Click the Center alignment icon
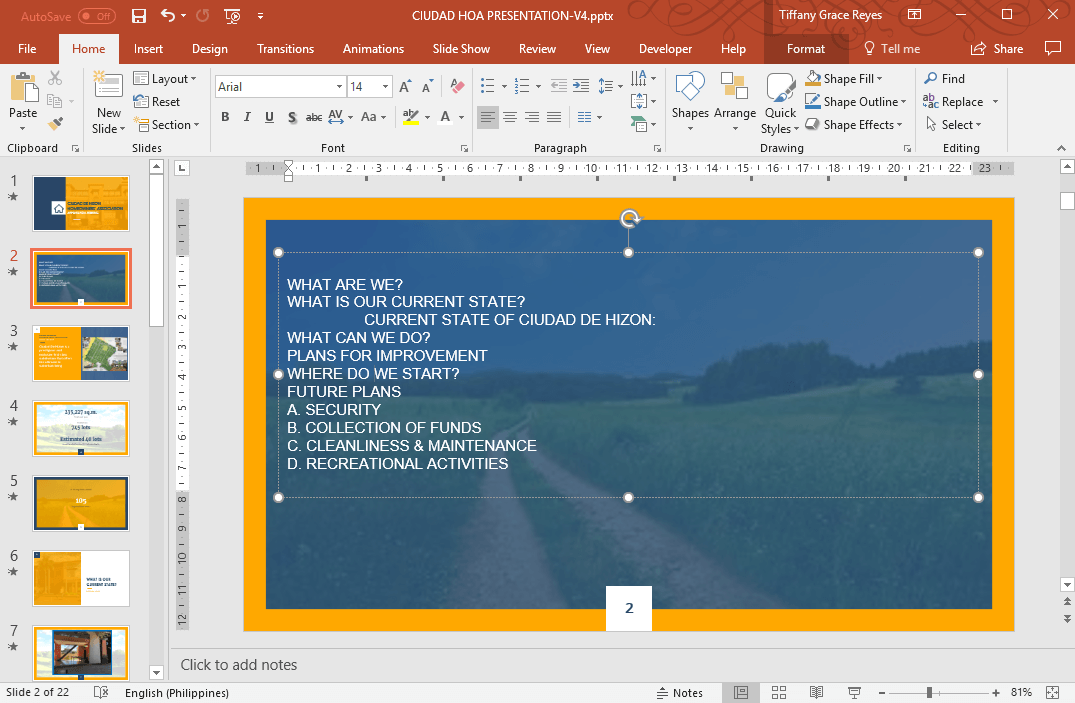Image resolution: width=1075 pixels, height=703 pixels. tap(510, 117)
